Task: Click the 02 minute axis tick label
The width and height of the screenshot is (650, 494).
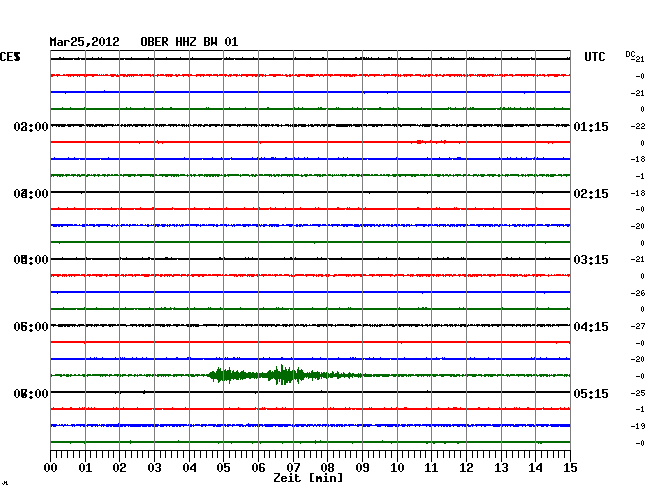Action: [x=119, y=468]
